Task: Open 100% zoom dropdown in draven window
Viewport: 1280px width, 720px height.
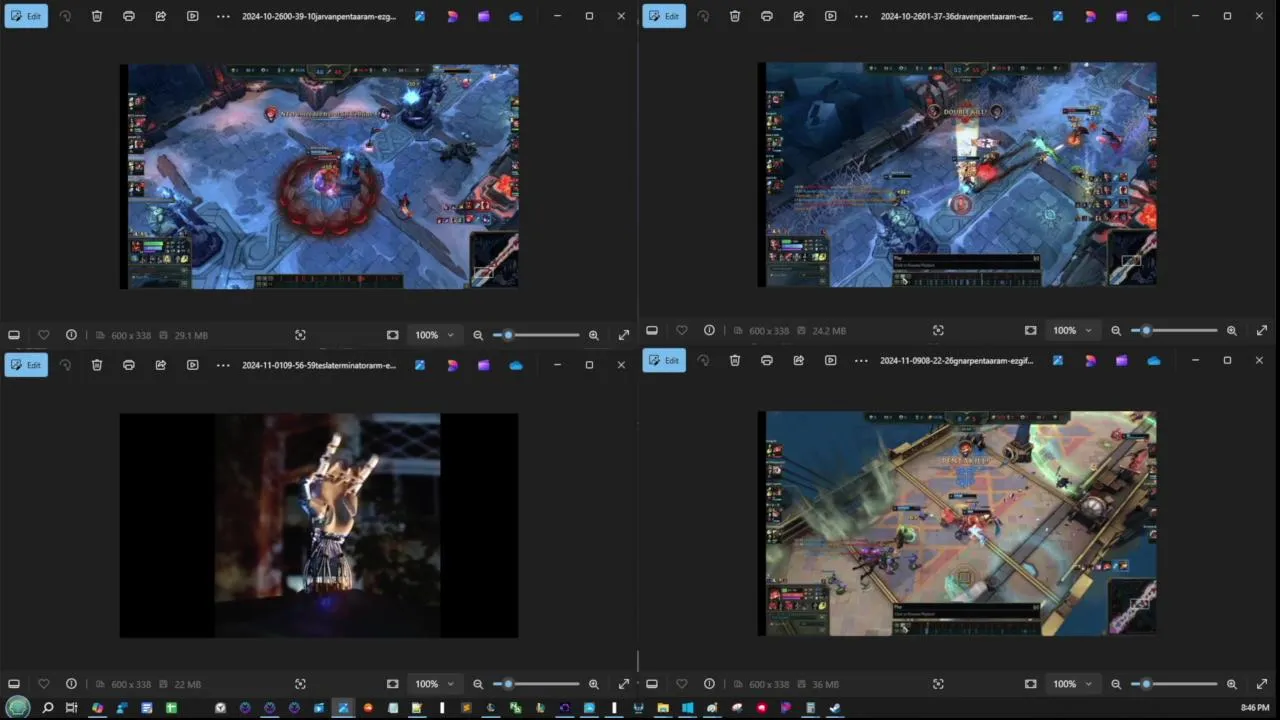Action: 1072,330
